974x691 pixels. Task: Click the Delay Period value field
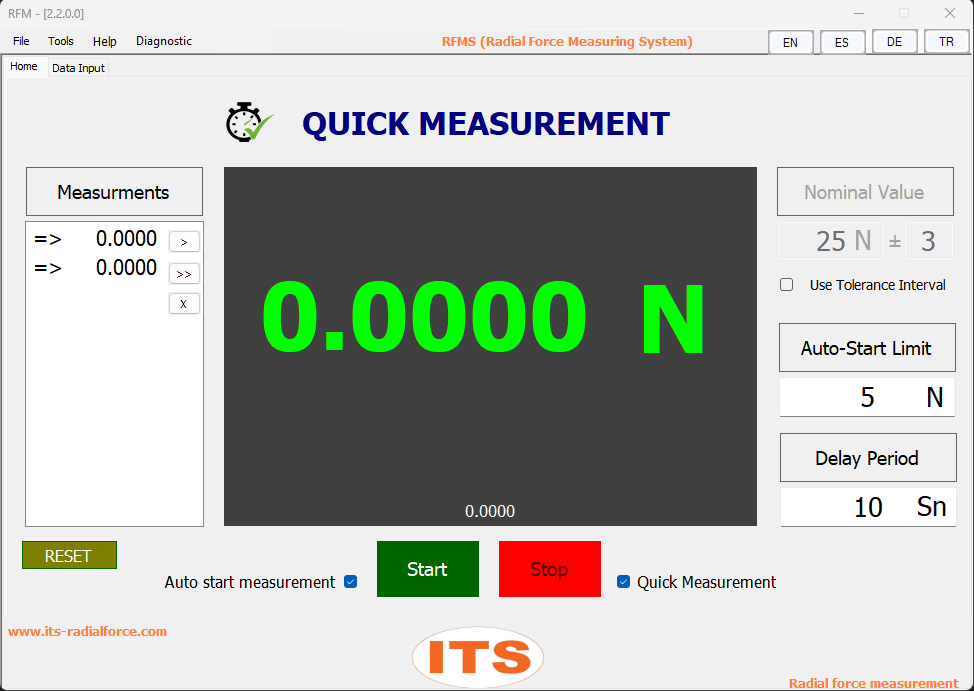pos(866,507)
